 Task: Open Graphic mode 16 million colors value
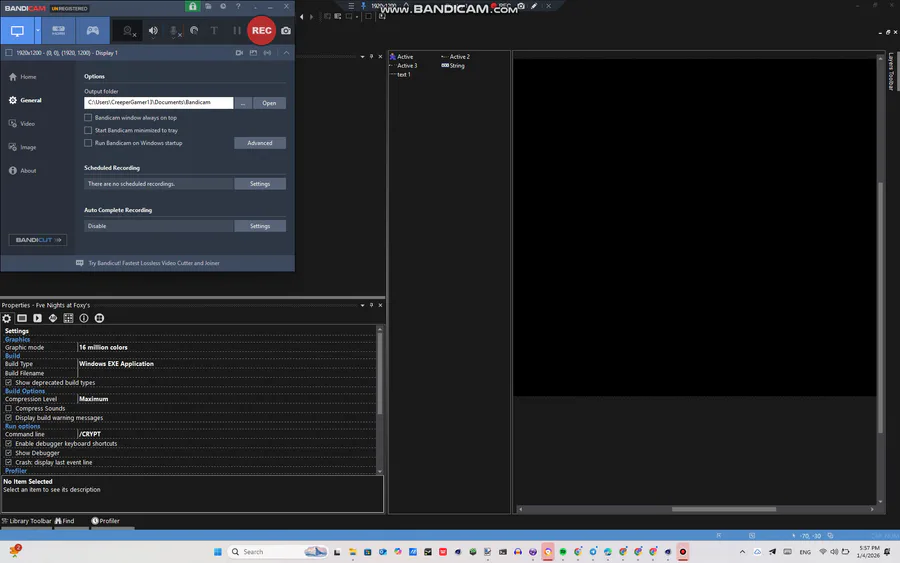click(x=226, y=348)
